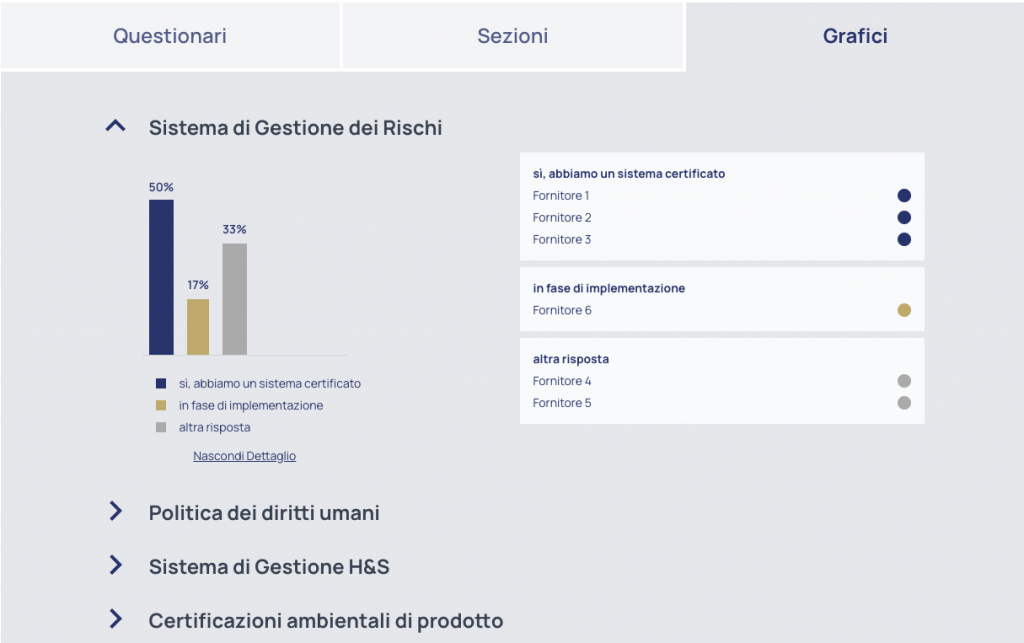Click the gray 33% bar
This screenshot has height=643, width=1024.
[234, 299]
